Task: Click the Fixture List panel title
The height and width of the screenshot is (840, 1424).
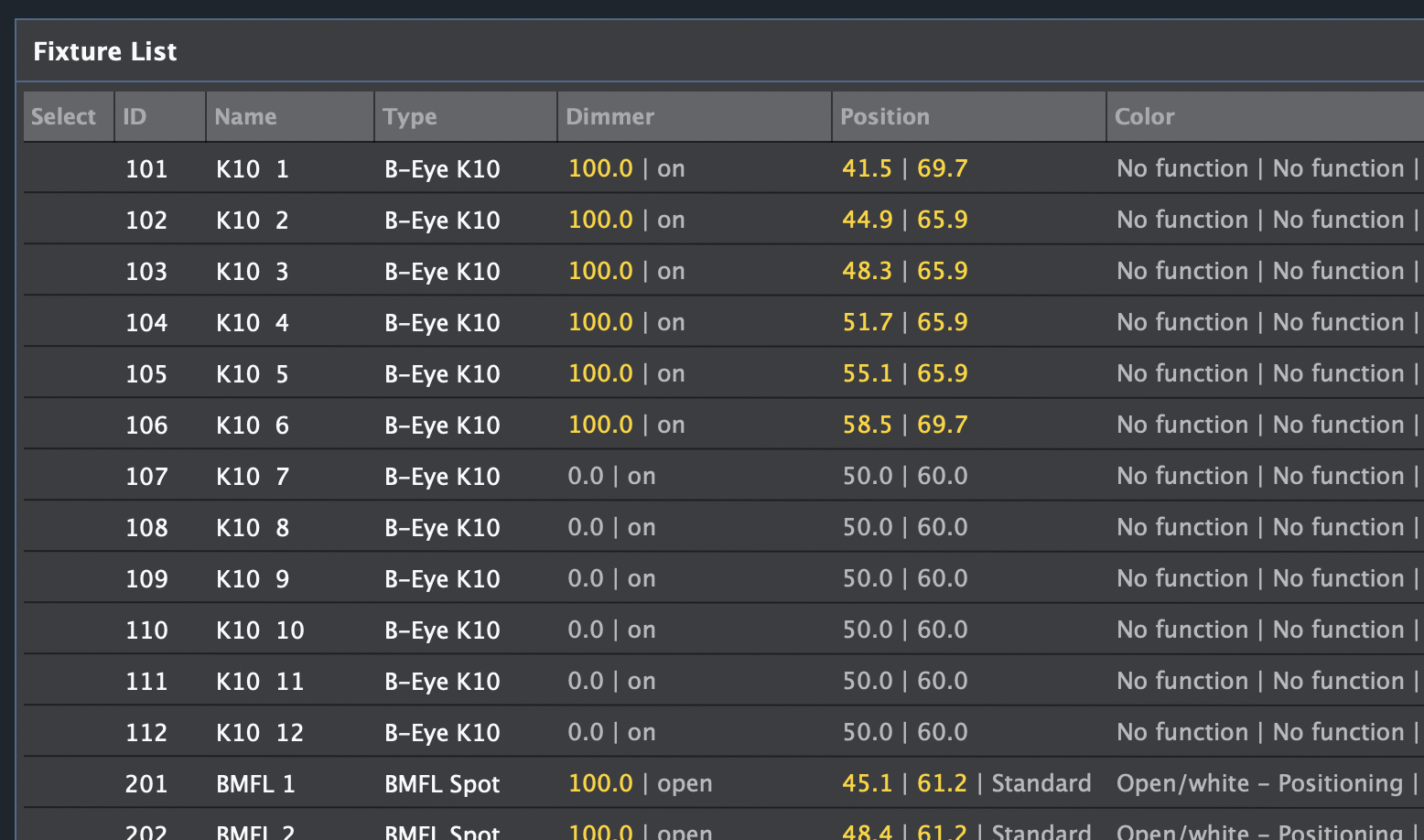Action: [105, 51]
